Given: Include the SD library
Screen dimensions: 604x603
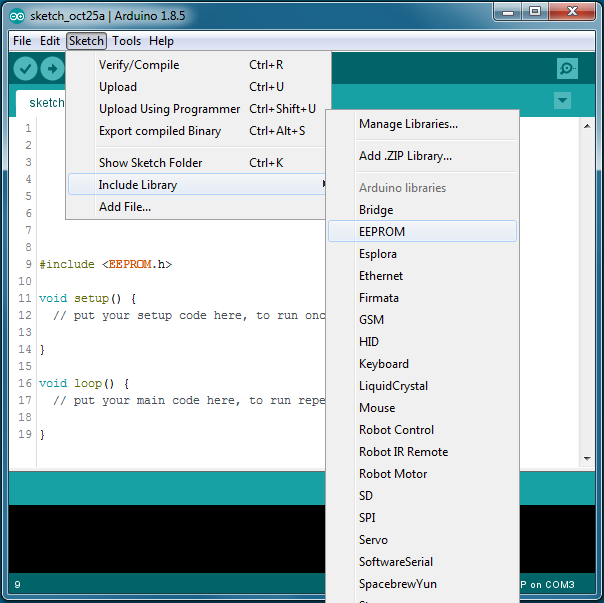Looking at the screenshot, I should point(422,496).
